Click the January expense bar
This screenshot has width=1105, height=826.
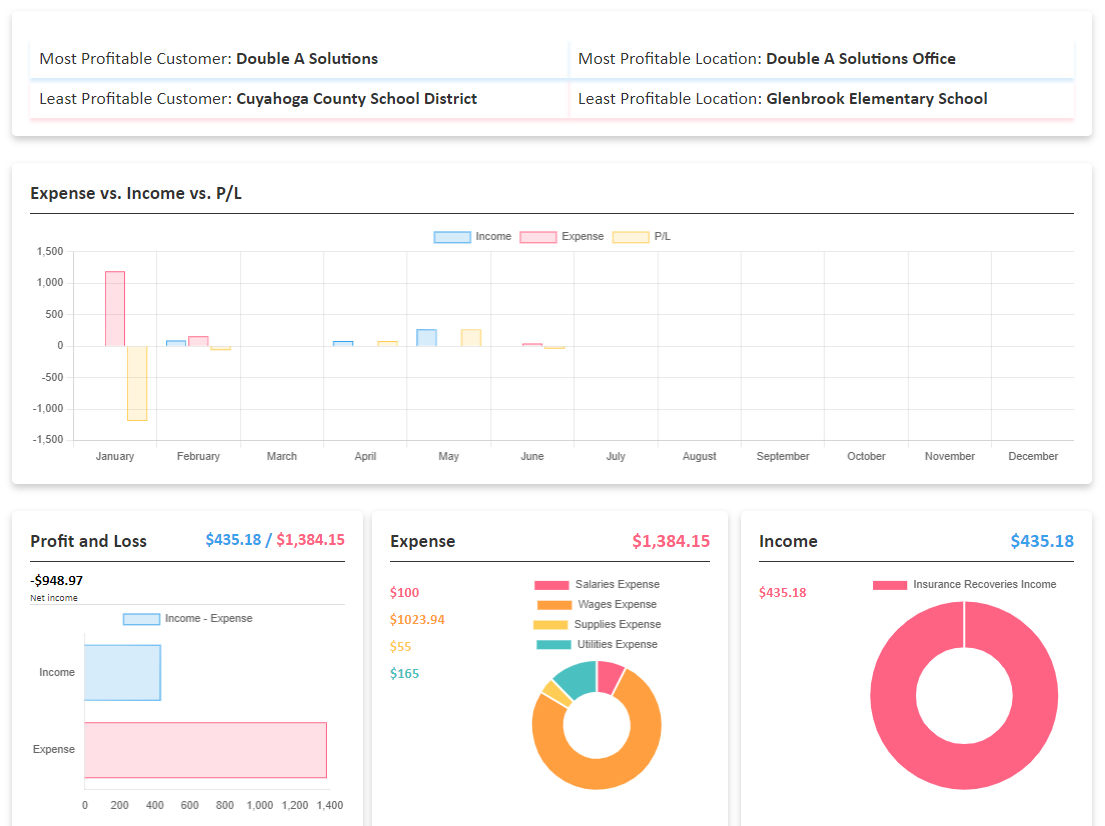tap(115, 309)
